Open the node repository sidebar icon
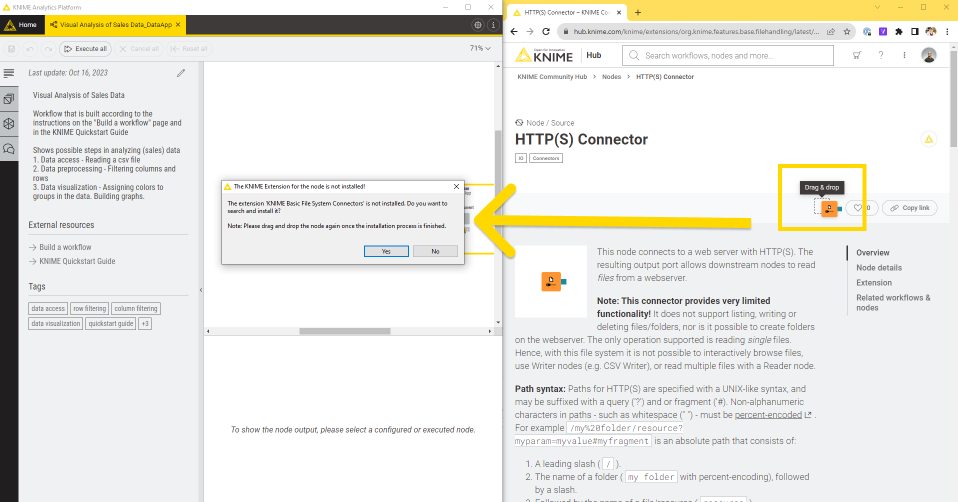The width and height of the screenshot is (958, 502). coord(9,99)
